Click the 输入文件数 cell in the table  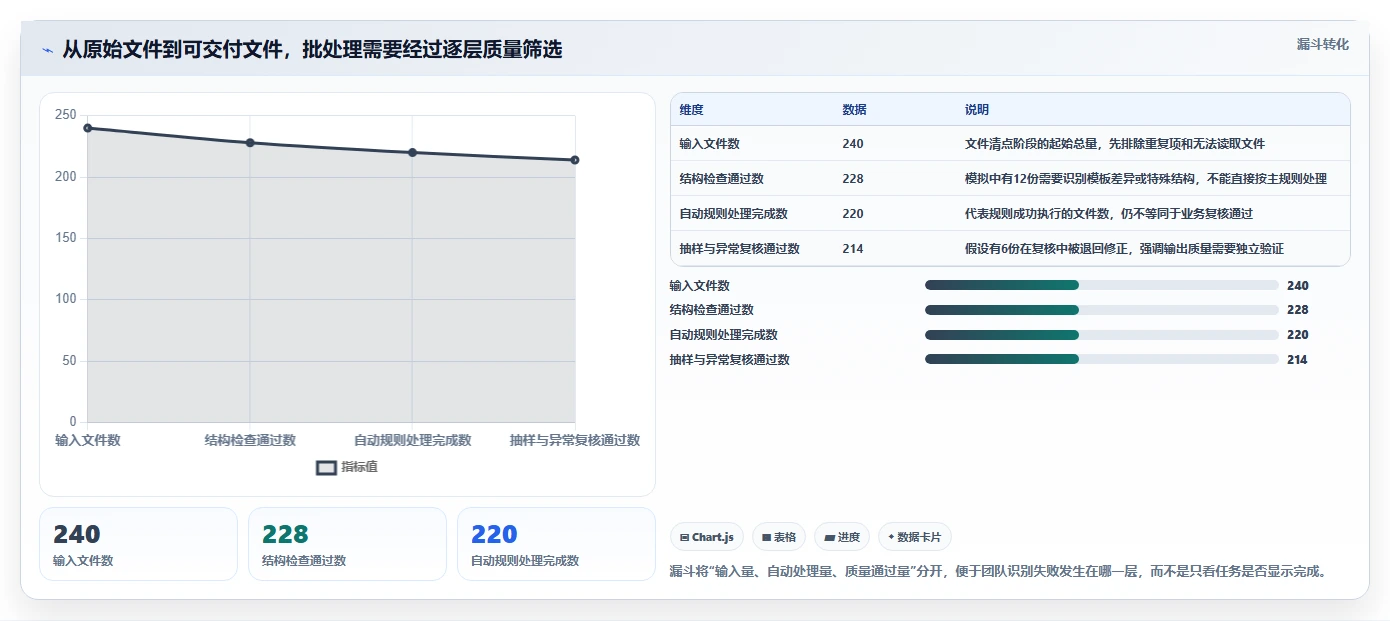709,144
